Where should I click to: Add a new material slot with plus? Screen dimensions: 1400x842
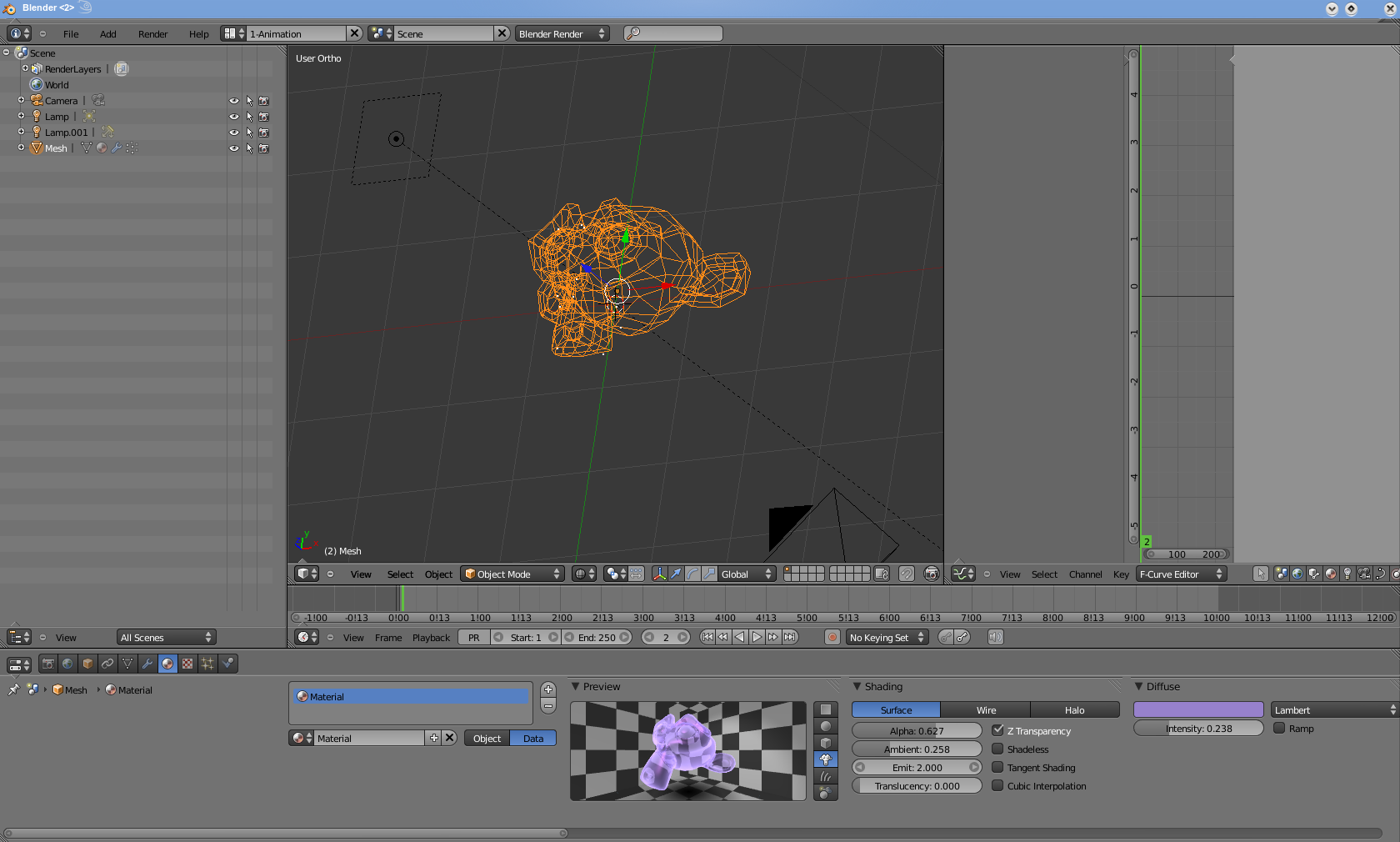tap(548, 689)
